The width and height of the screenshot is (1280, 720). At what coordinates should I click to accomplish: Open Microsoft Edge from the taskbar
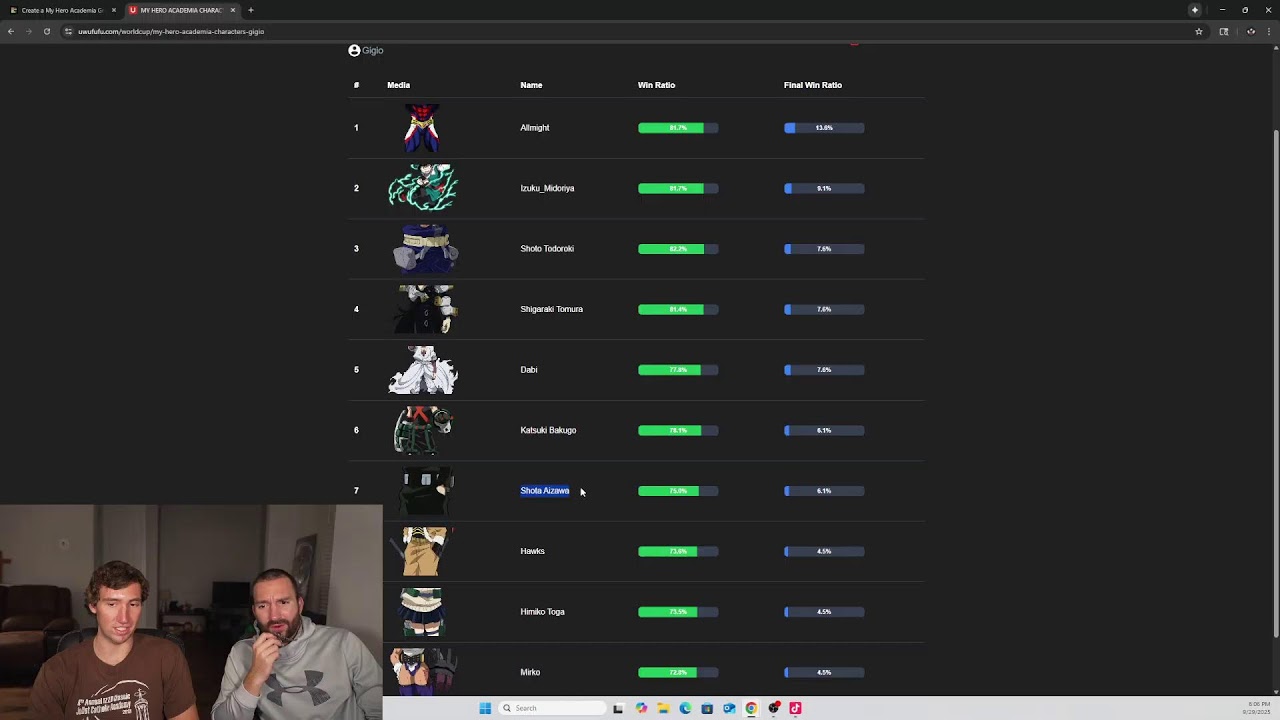[685, 708]
